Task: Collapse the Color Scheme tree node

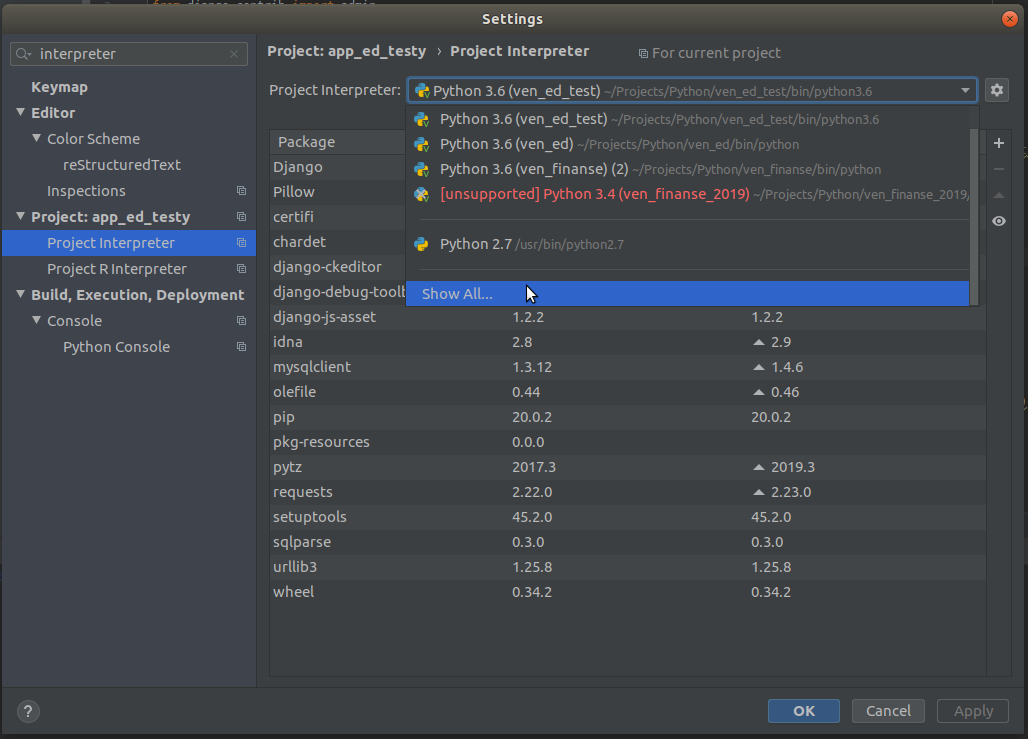Action: 36,138
